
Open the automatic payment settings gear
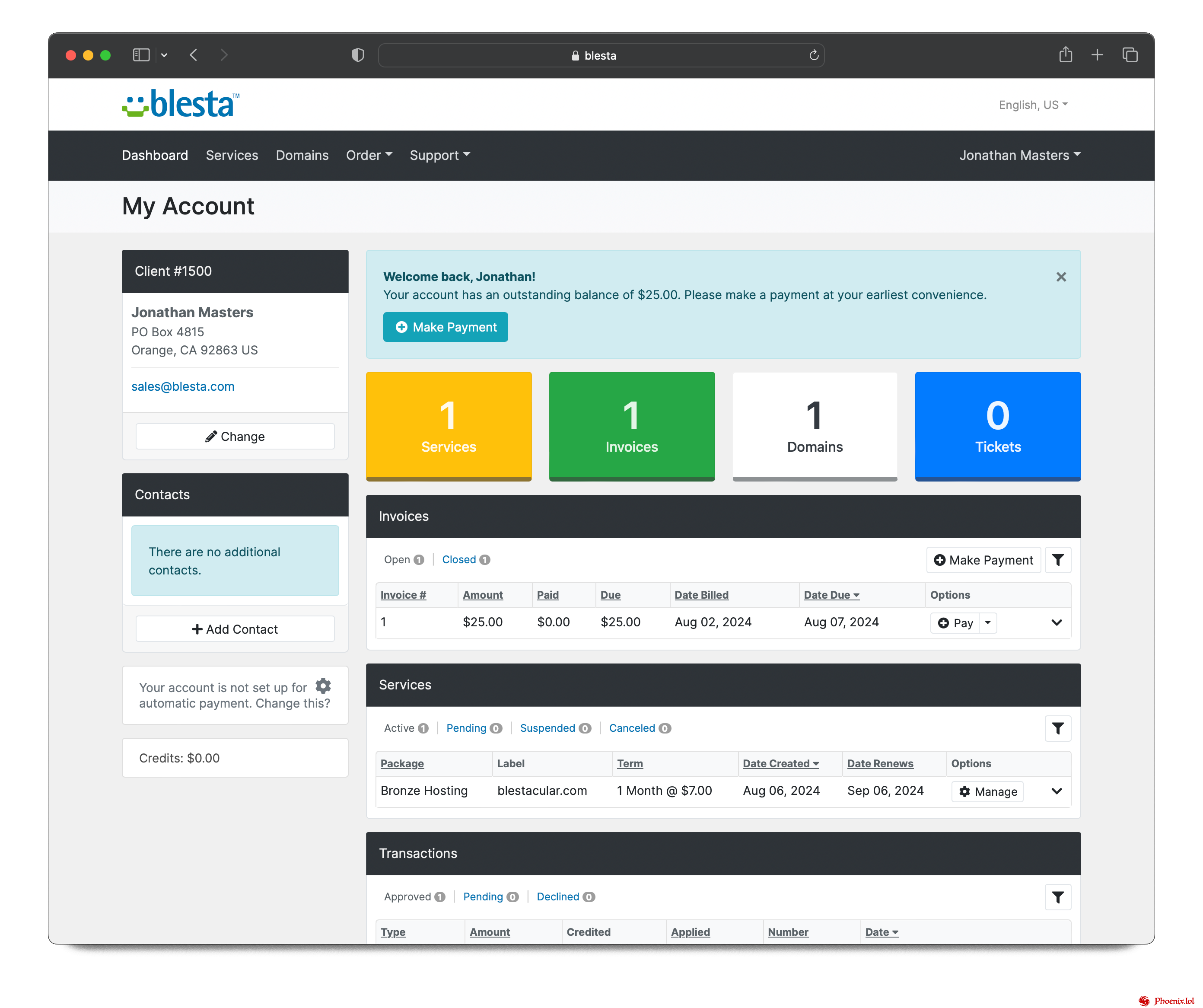pos(323,686)
